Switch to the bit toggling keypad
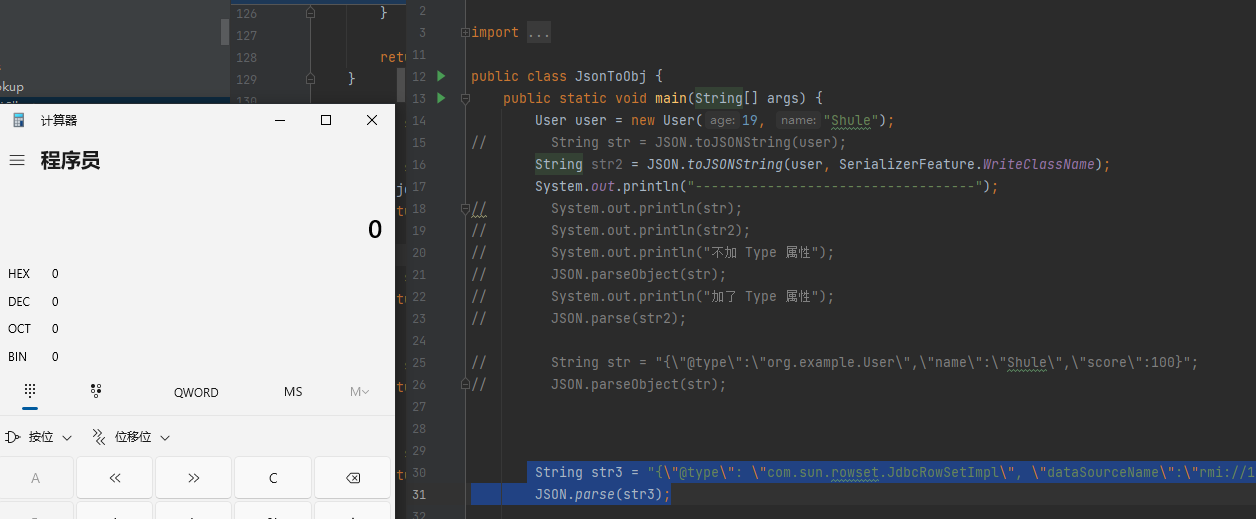The image size is (1256, 519). [x=96, y=392]
